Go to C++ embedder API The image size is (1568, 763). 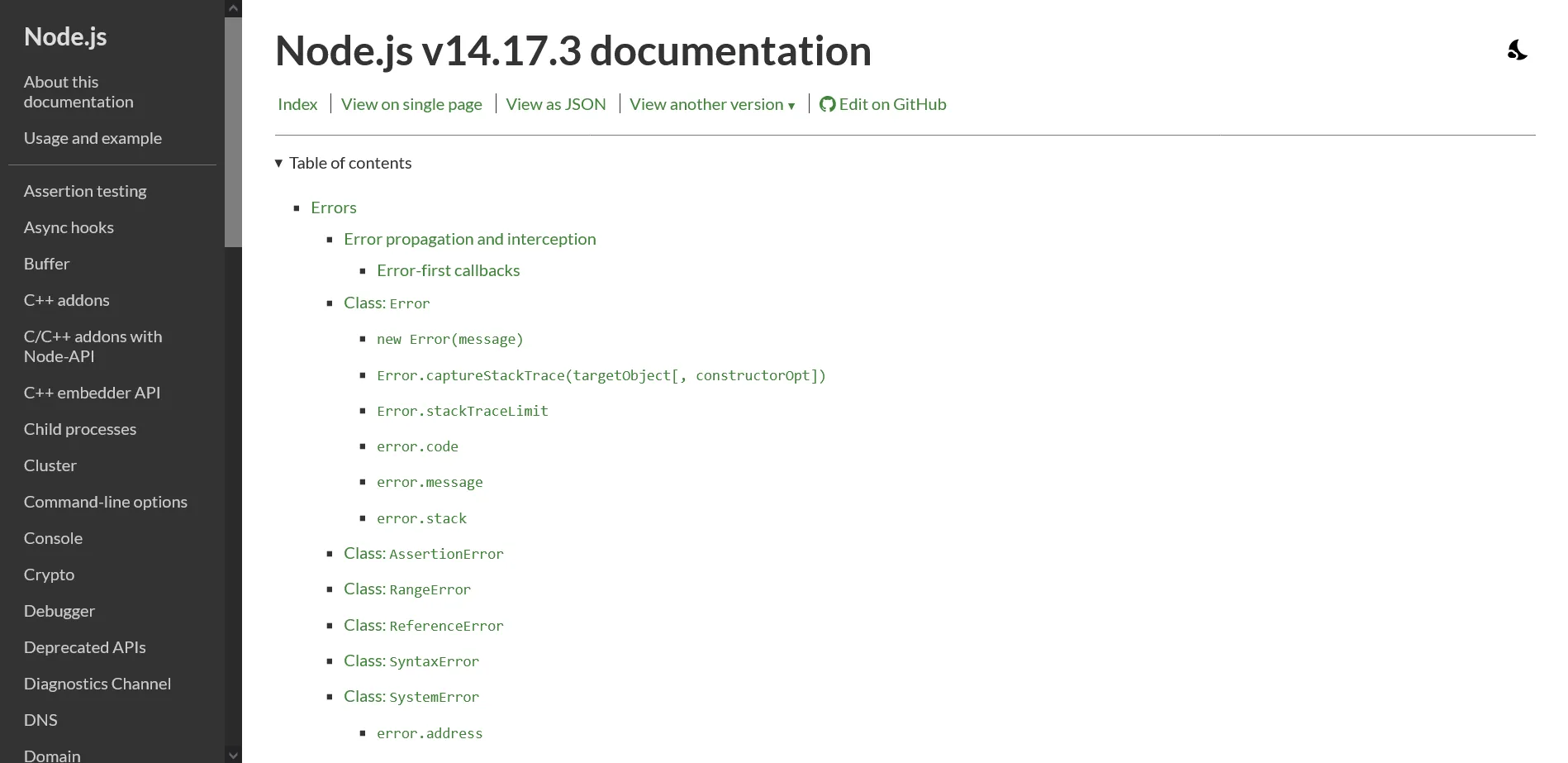click(92, 393)
